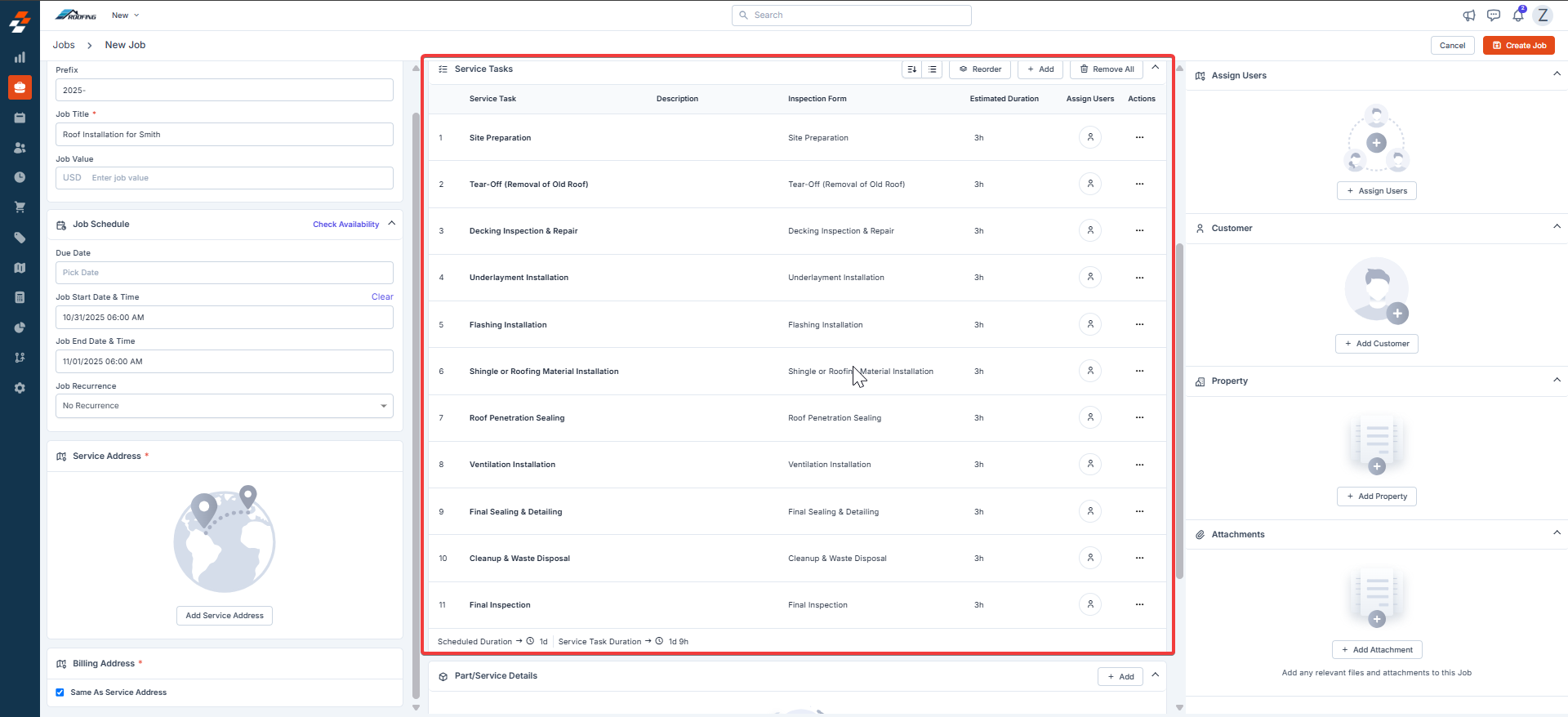The height and width of the screenshot is (717, 1568).
Task: Open the workflow branch icon in sidebar
Action: (20, 358)
